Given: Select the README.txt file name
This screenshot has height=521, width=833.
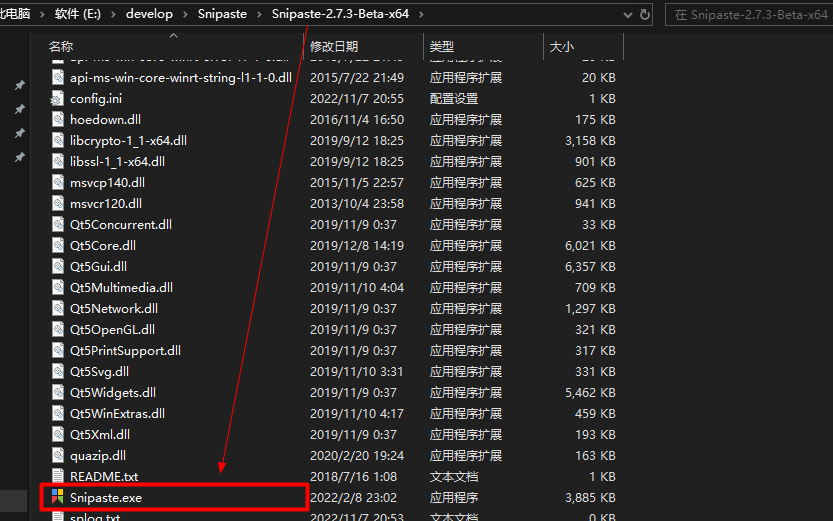Looking at the screenshot, I should pyautogui.click(x=104, y=476).
